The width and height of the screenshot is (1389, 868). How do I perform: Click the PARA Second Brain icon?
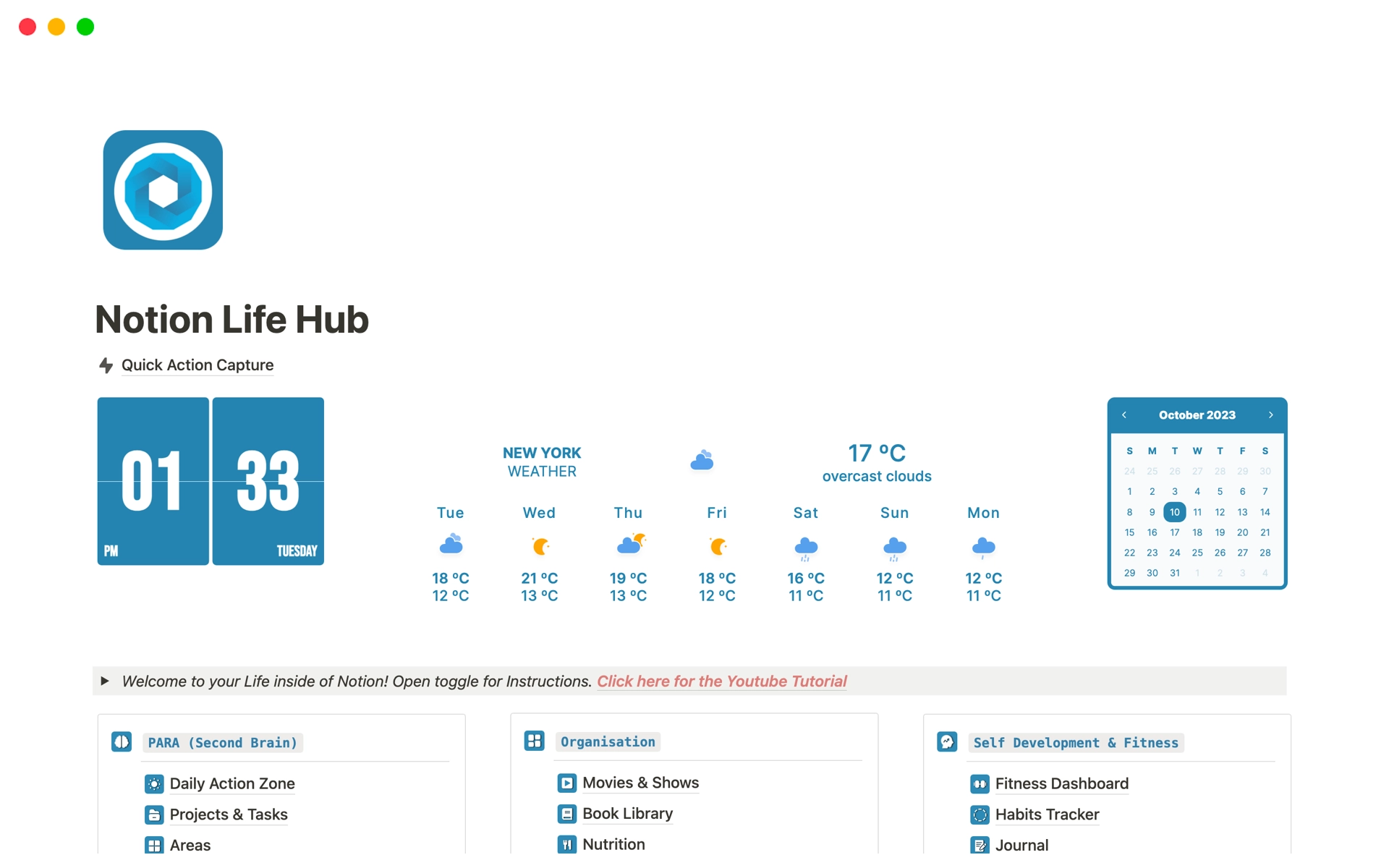(x=121, y=741)
